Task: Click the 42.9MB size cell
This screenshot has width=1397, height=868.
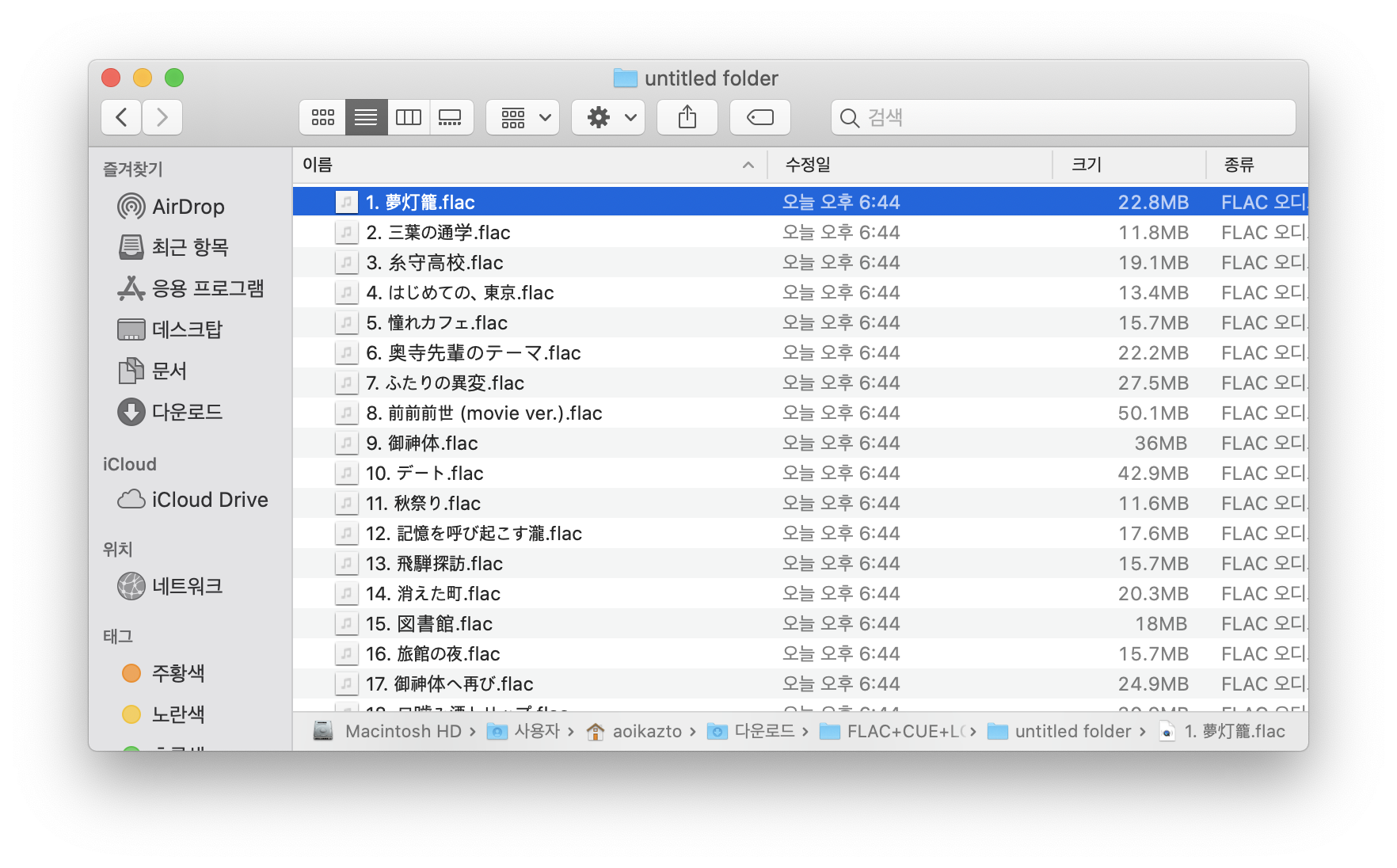Action: (1153, 473)
